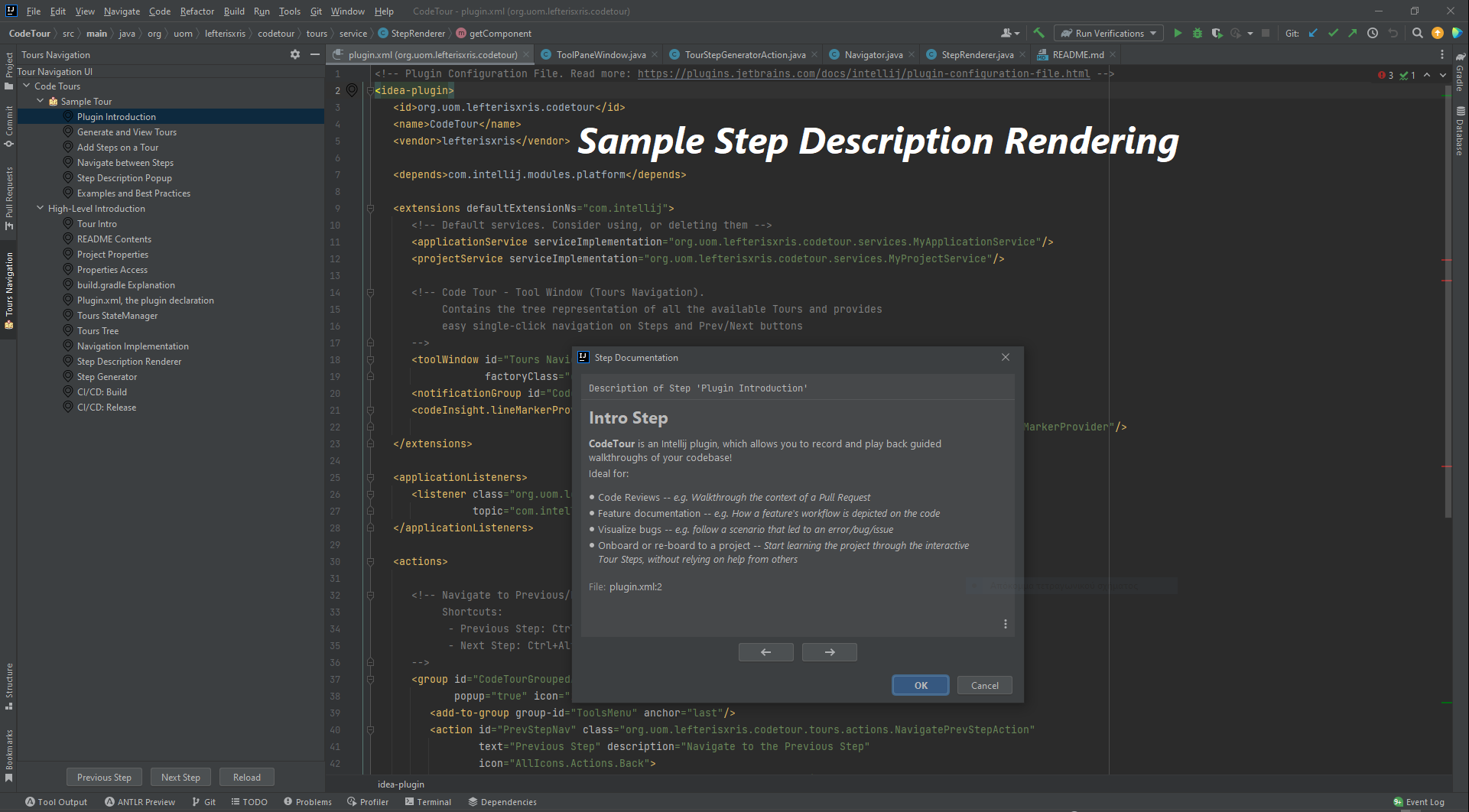Click the Git commit checkmark icon

(1333, 33)
